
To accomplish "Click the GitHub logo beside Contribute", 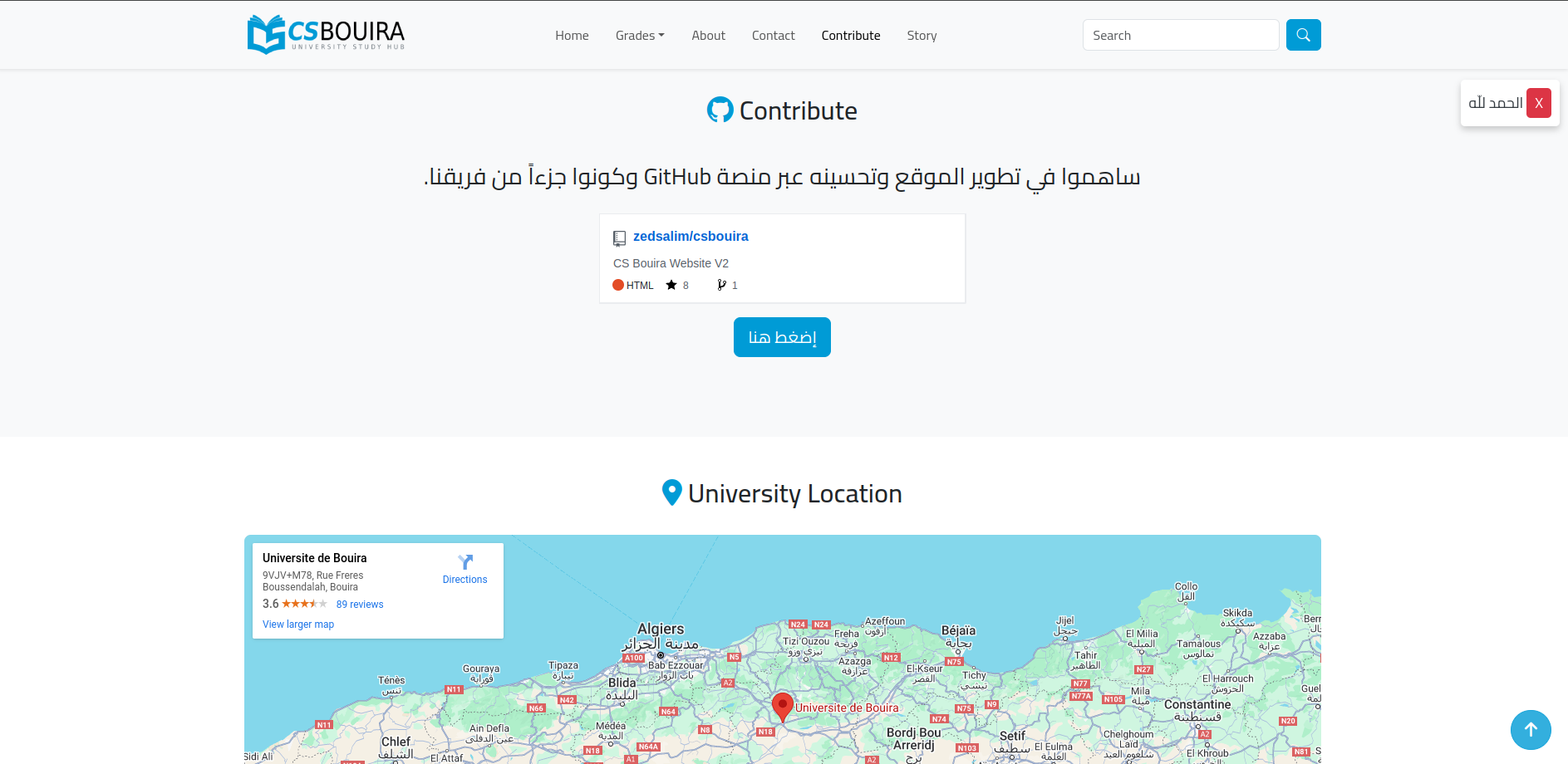I will (x=720, y=110).
